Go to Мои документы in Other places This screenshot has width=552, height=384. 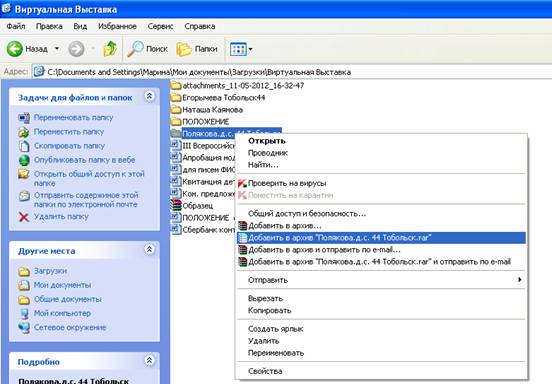coord(62,285)
